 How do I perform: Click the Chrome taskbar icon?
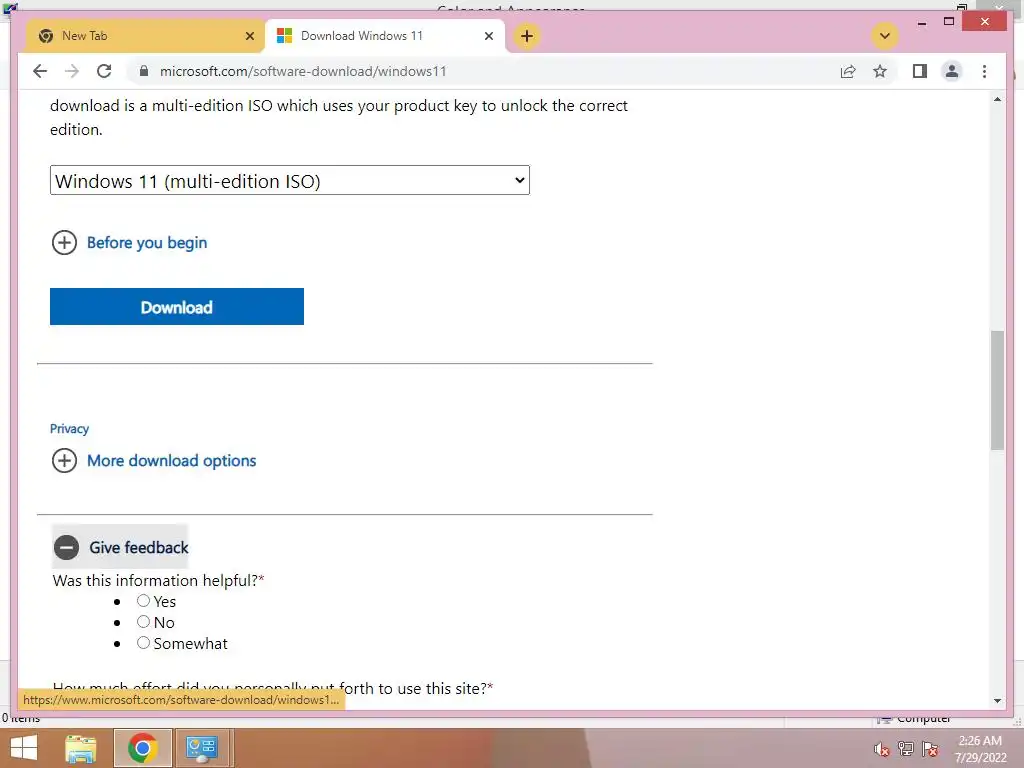pyautogui.click(x=142, y=748)
